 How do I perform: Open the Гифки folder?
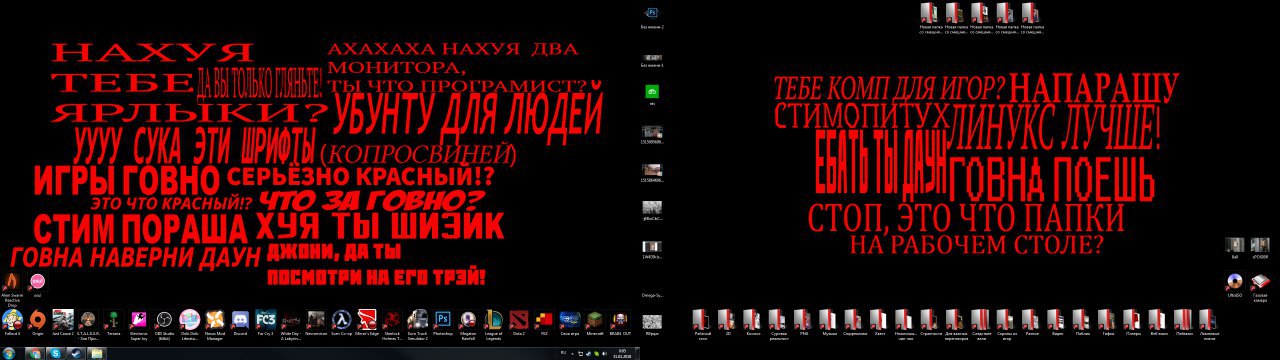[1107, 322]
